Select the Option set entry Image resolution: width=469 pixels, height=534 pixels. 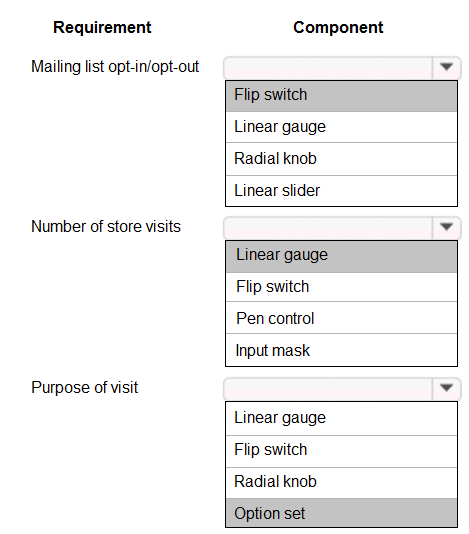click(x=341, y=513)
